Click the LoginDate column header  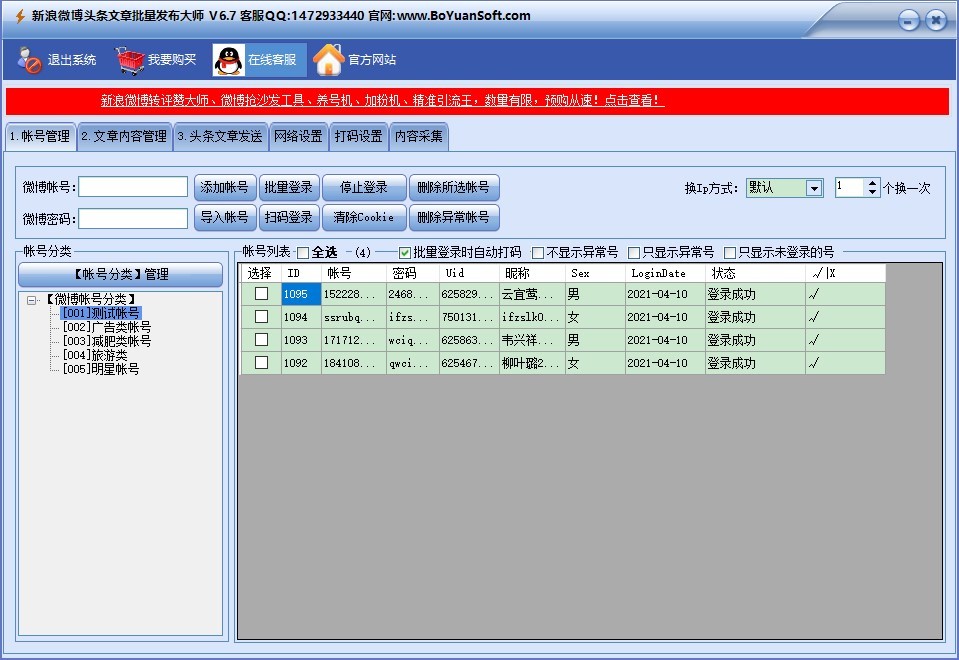pos(665,273)
